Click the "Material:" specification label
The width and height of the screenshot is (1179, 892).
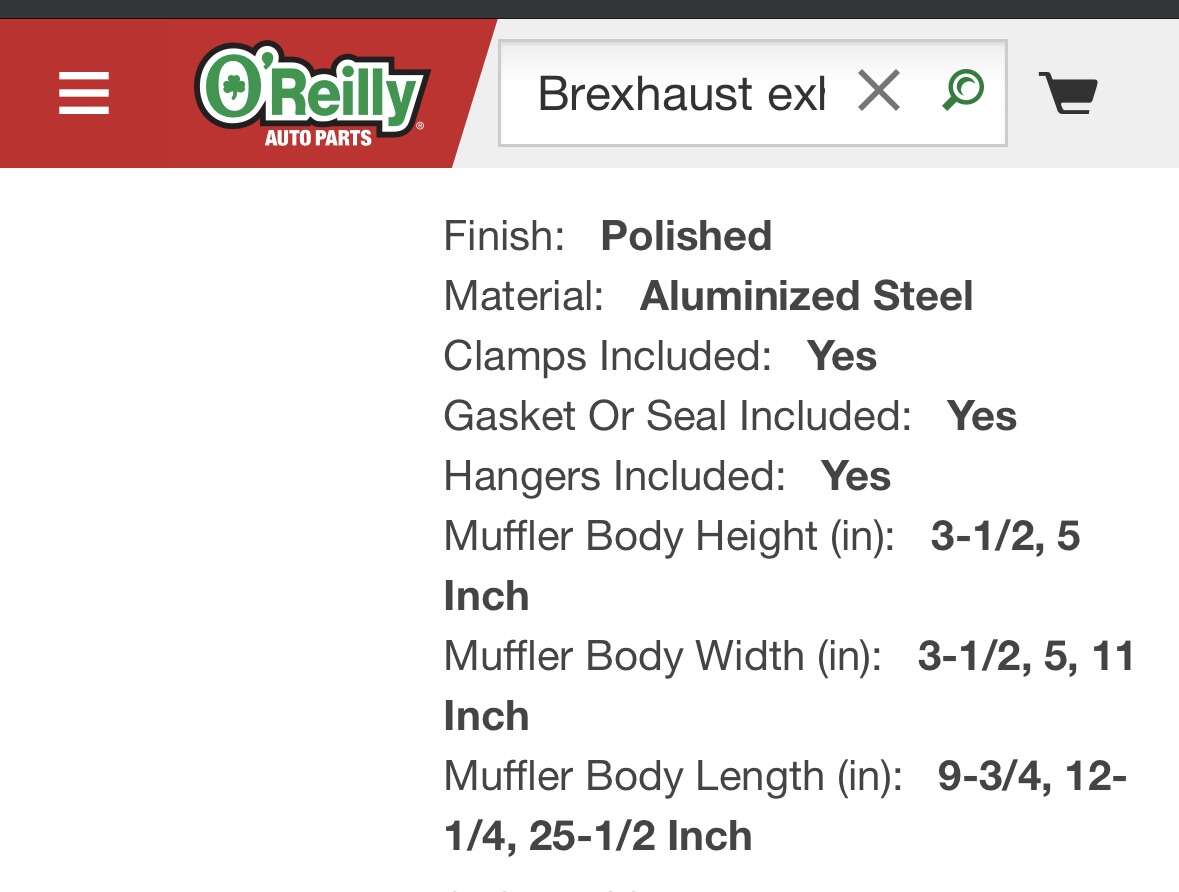(x=523, y=297)
